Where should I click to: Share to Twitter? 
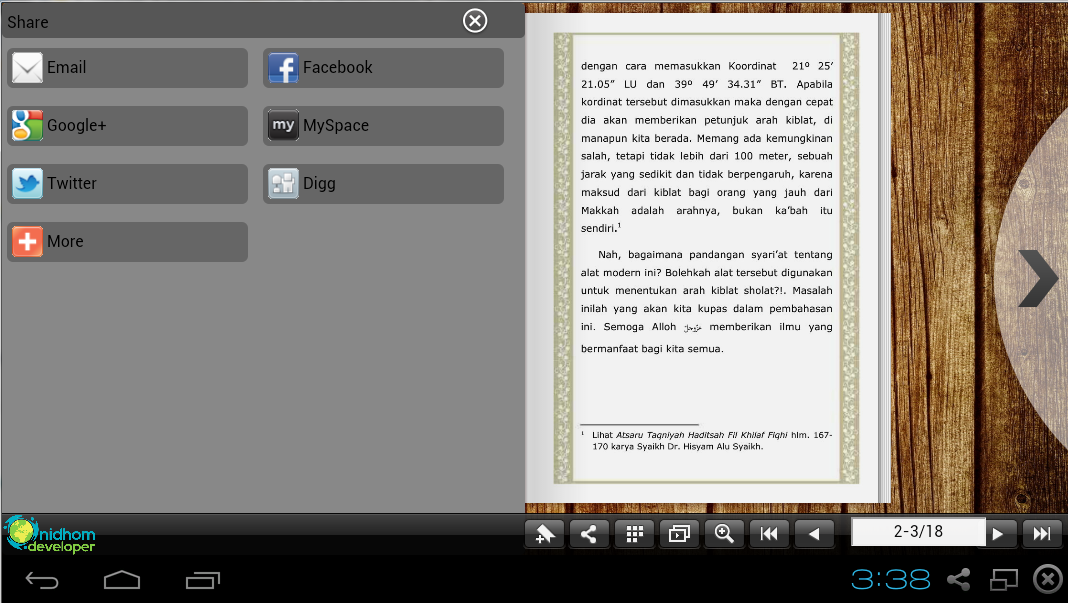pos(127,183)
